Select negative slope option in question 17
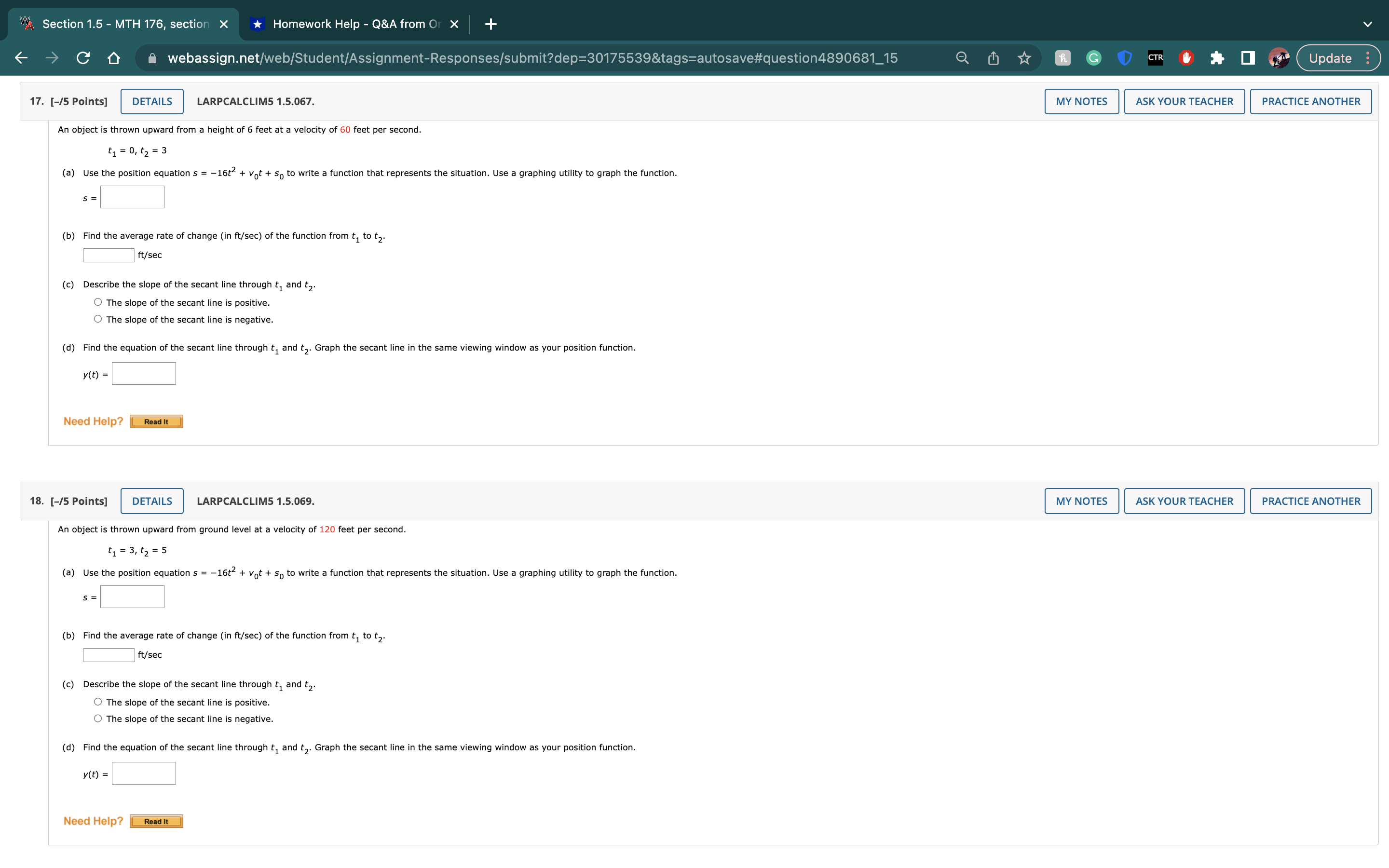Screen dimensions: 1389x868 (98, 319)
